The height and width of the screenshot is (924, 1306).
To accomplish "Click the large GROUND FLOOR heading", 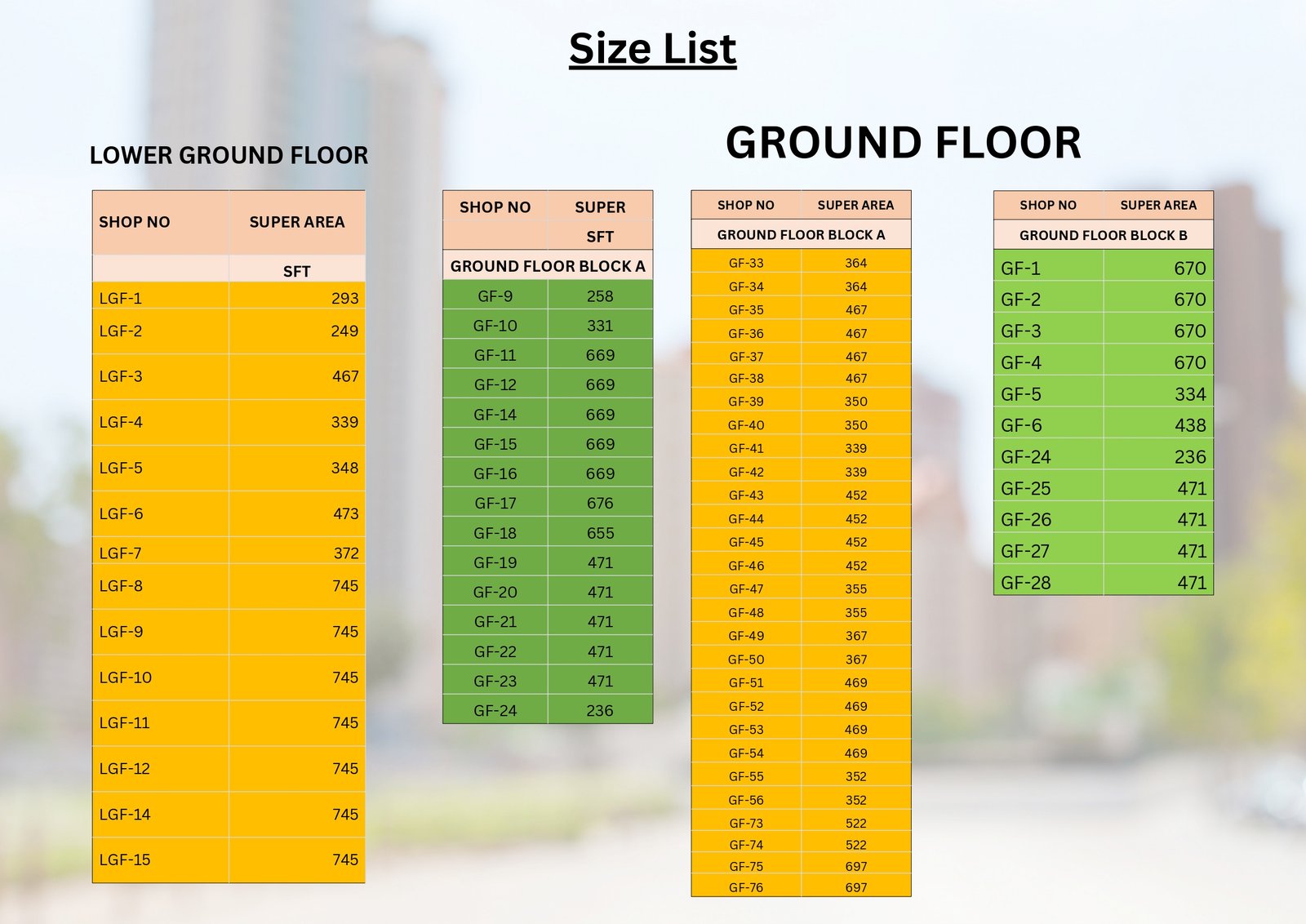I will [903, 143].
